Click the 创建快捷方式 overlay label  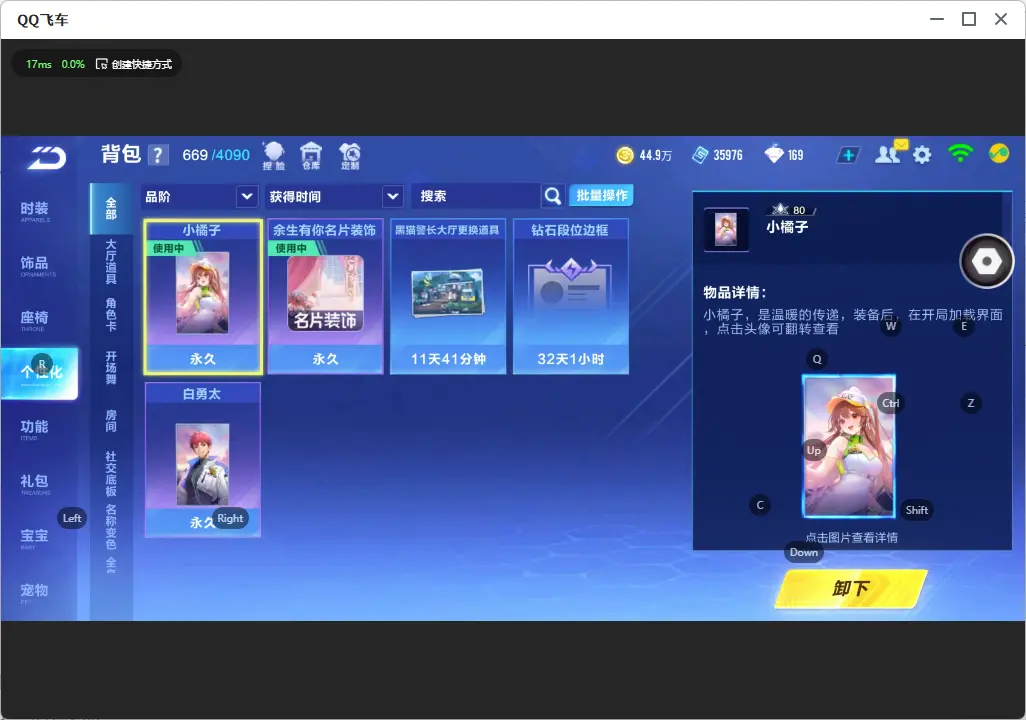[141, 64]
